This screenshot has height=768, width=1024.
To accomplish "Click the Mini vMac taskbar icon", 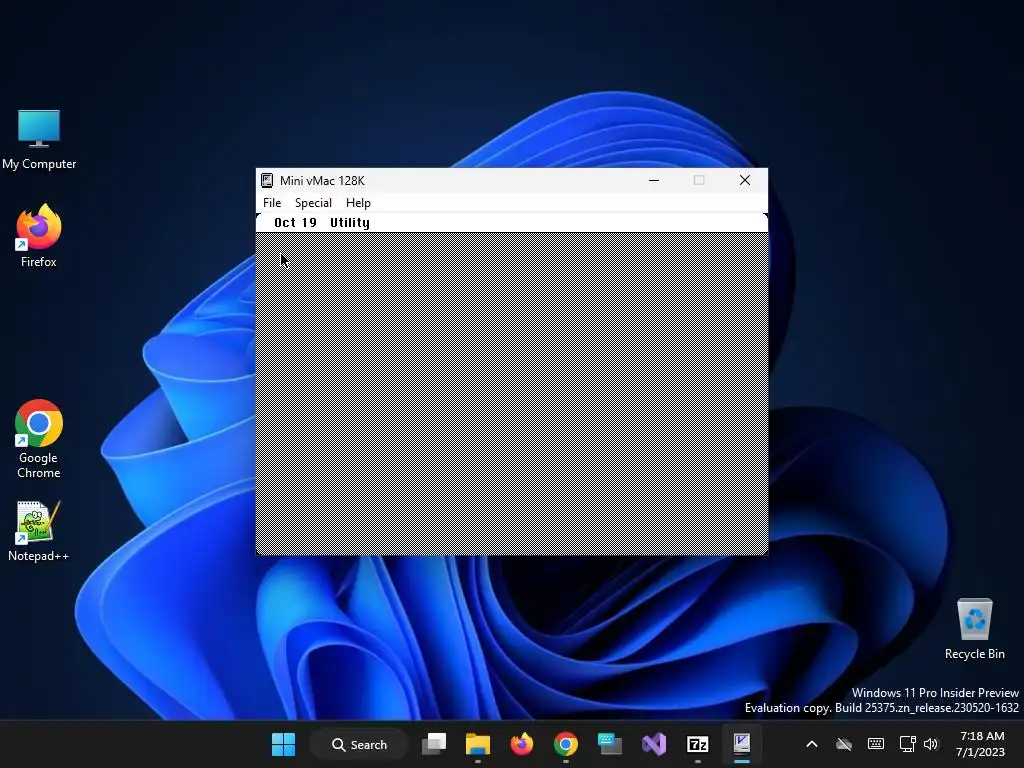I will (742, 744).
